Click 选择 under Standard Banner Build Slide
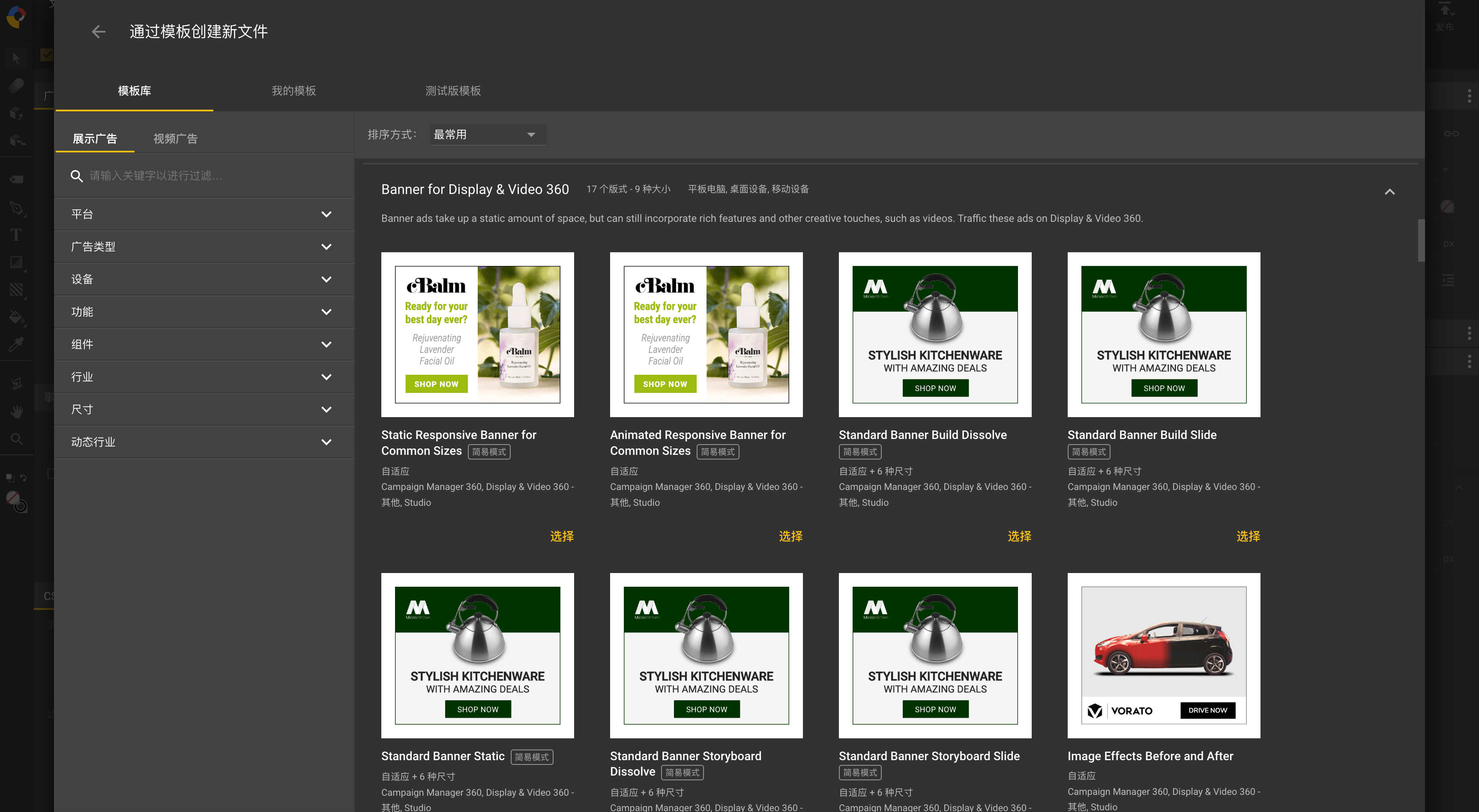This screenshot has width=1479, height=812. pos(1248,536)
